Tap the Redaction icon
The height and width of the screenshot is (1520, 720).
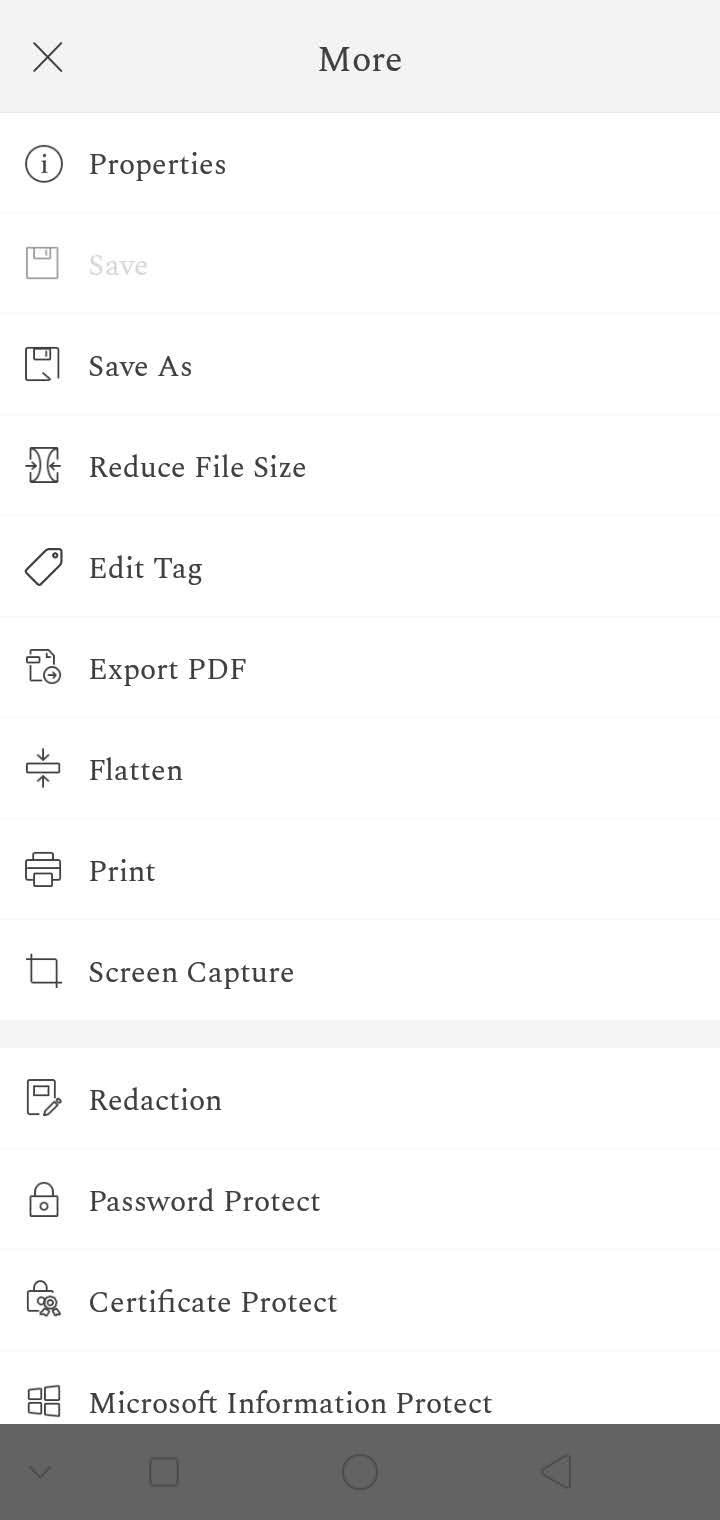(43, 1099)
